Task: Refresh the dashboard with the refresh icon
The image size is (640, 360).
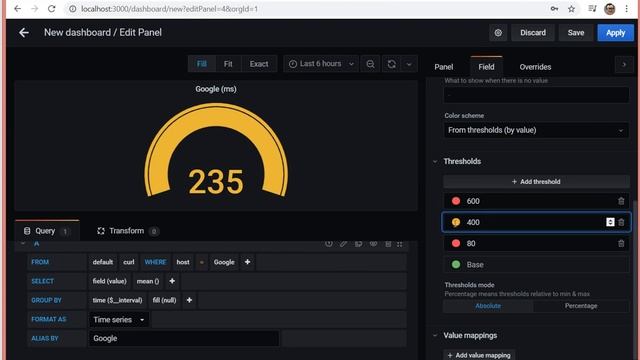Action: point(391,64)
